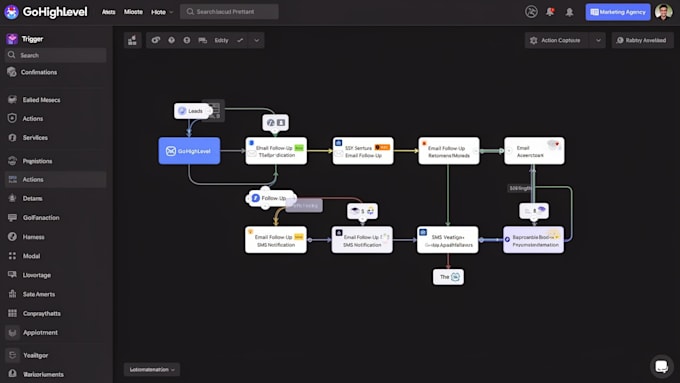680x383 pixels.
Task: Select the SMS Veatign node
Action: tap(448, 240)
